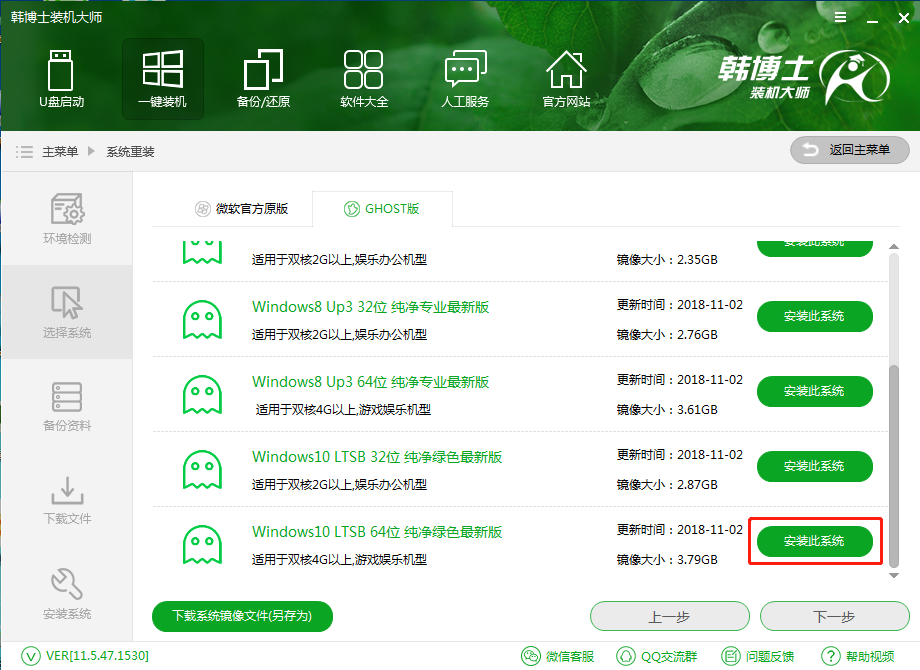Launch 人工服务 customer support
920x670 pixels.
click(x=465, y=79)
